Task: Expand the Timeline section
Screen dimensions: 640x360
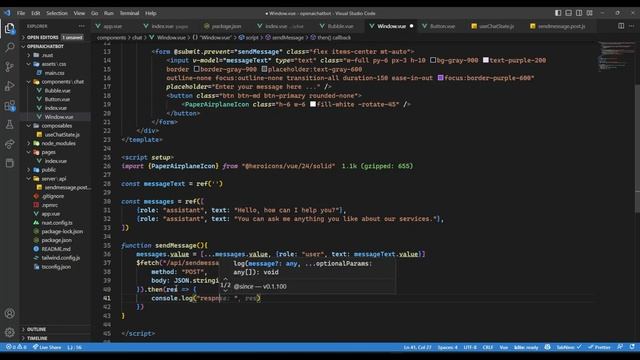Action: click(x=55, y=338)
